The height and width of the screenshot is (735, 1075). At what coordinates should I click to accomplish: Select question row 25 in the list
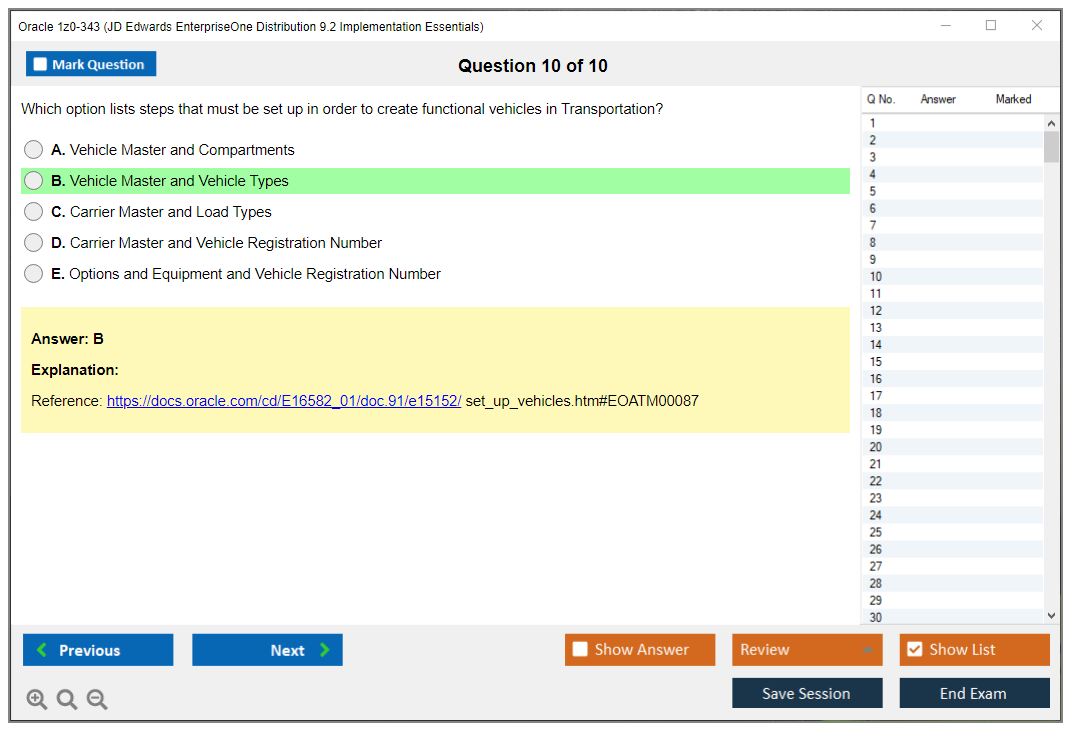coord(952,533)
